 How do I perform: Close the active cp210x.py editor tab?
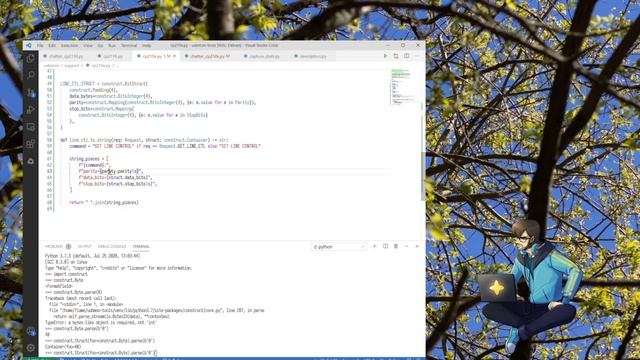[174, 56]
